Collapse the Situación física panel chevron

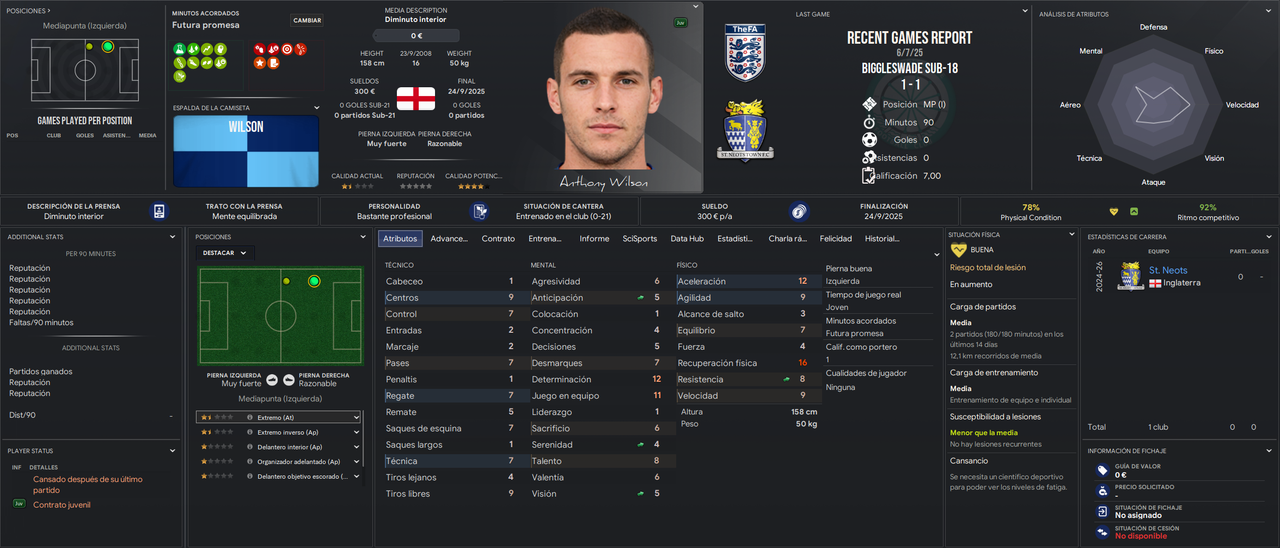point(1070,235)
